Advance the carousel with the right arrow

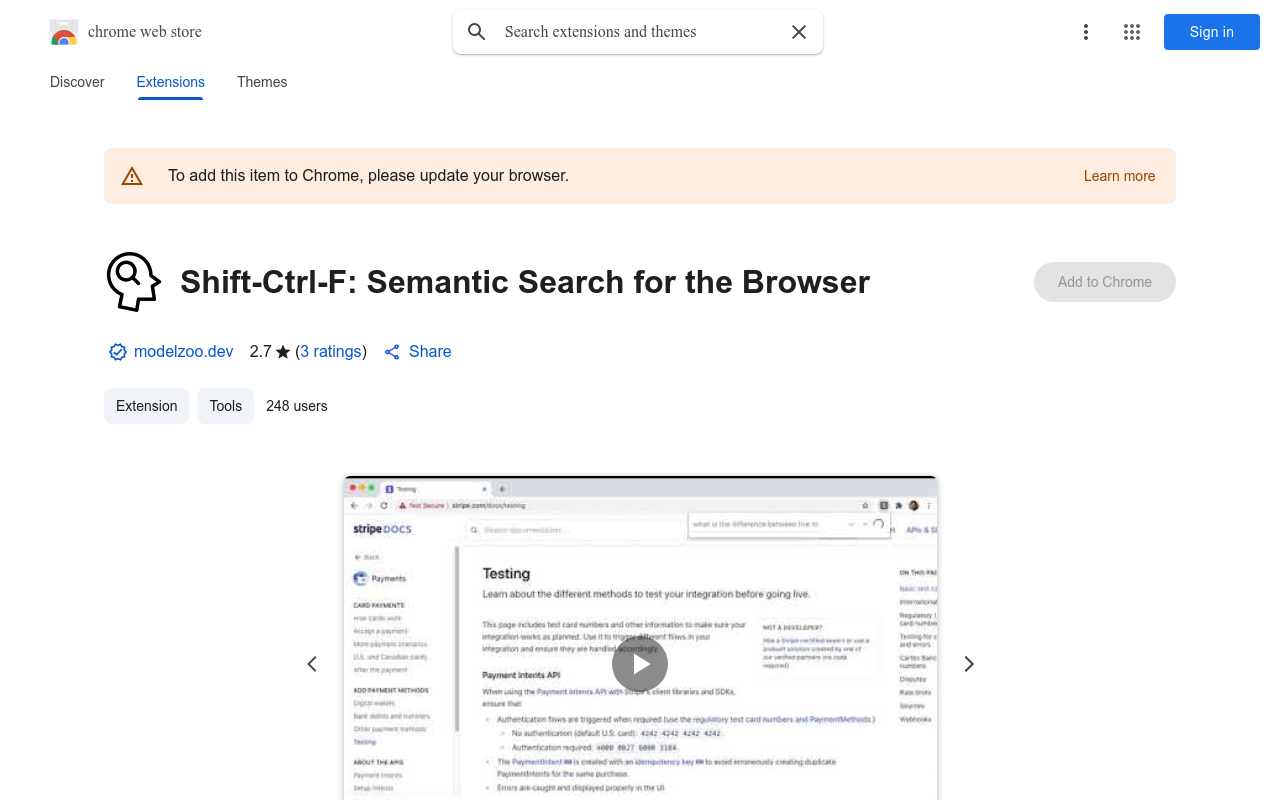click(968, 664)
